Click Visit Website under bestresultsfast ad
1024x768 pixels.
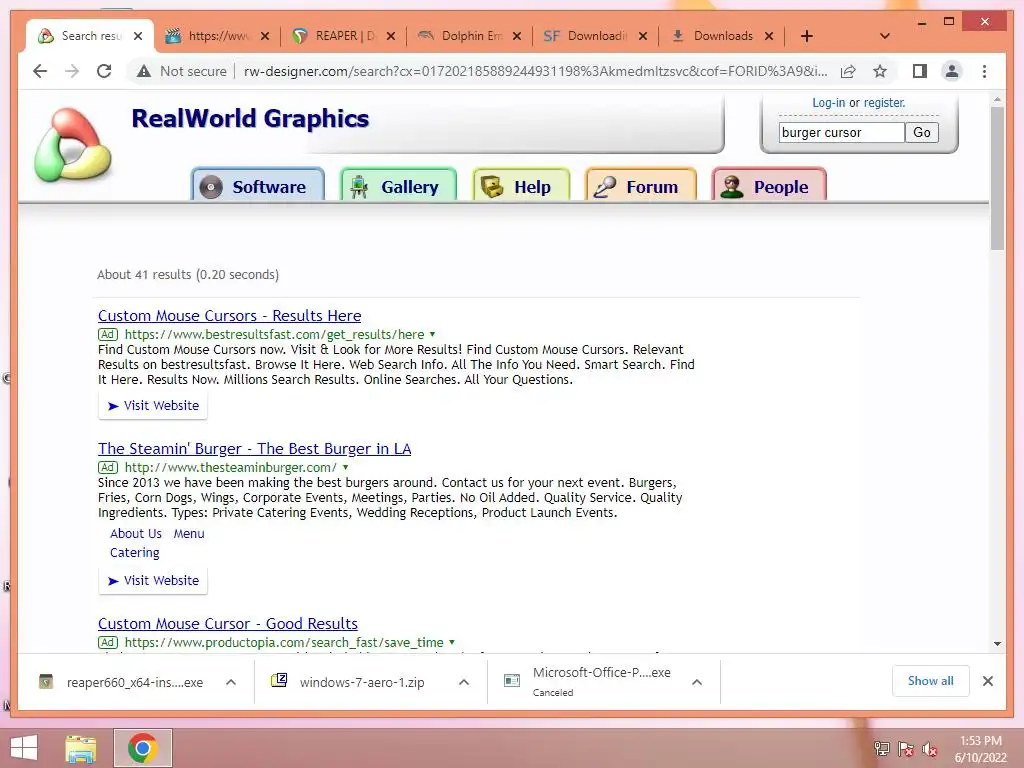pyautogui.click(x=153, y=406)
